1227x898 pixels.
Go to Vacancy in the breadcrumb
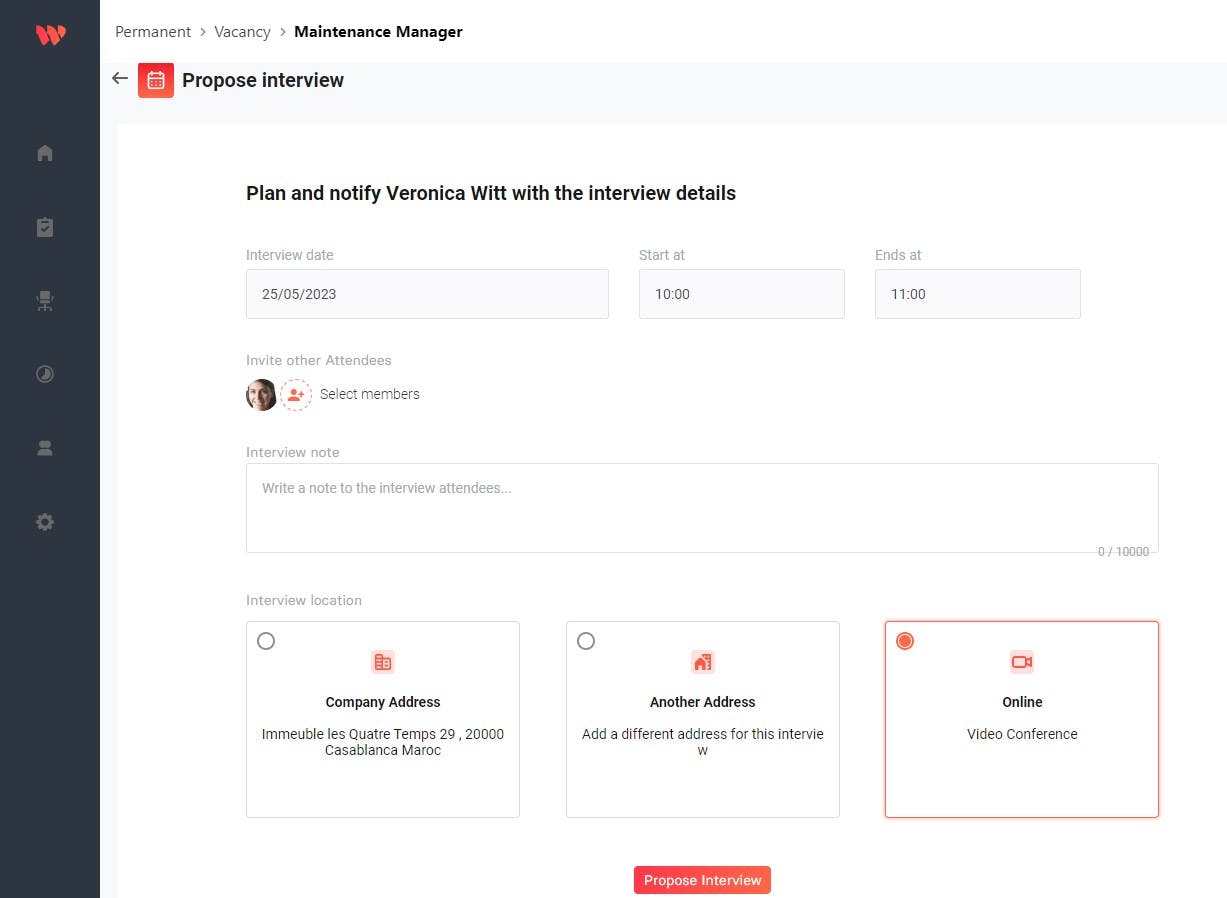[242, 32]
